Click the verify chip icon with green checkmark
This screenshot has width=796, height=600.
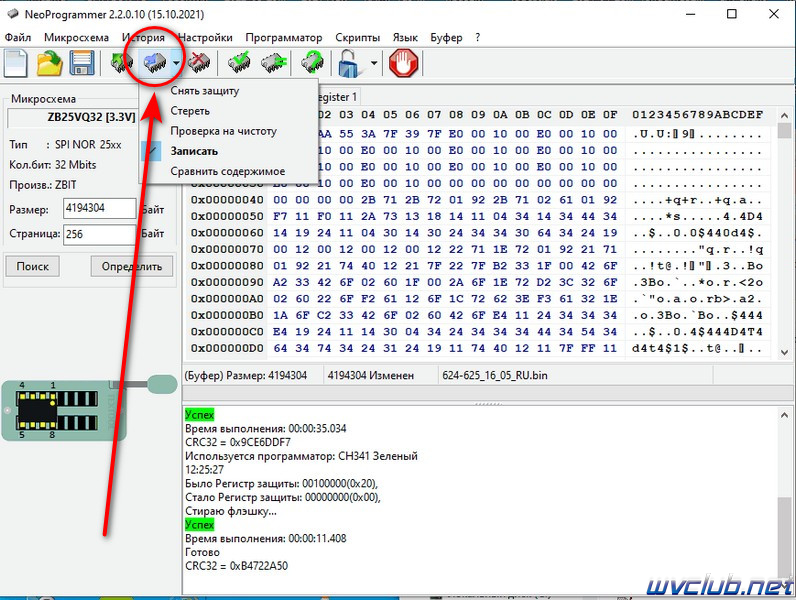[x=239, y=63]
